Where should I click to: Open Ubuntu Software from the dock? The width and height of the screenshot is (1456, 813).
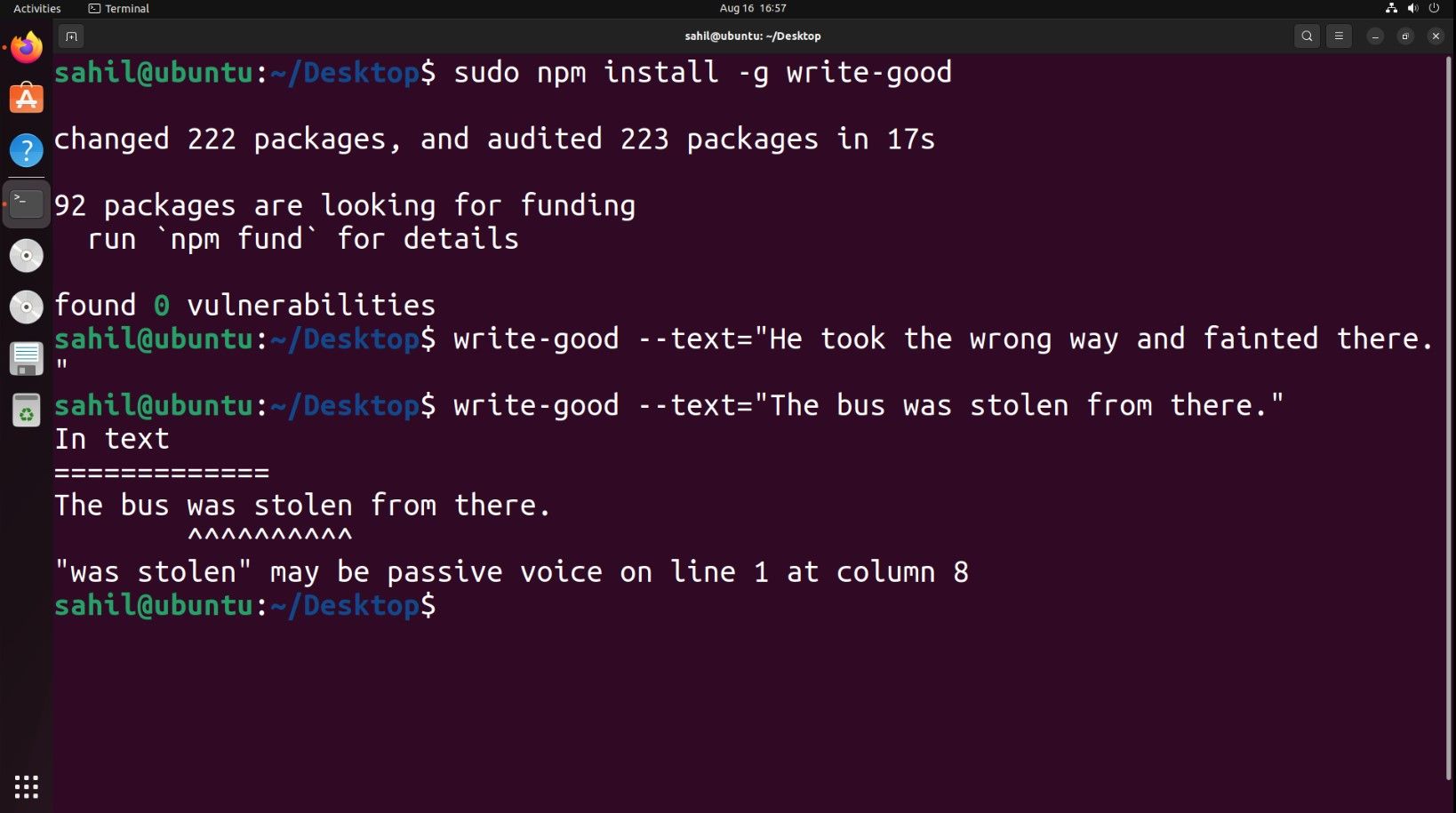click(26, 99)
